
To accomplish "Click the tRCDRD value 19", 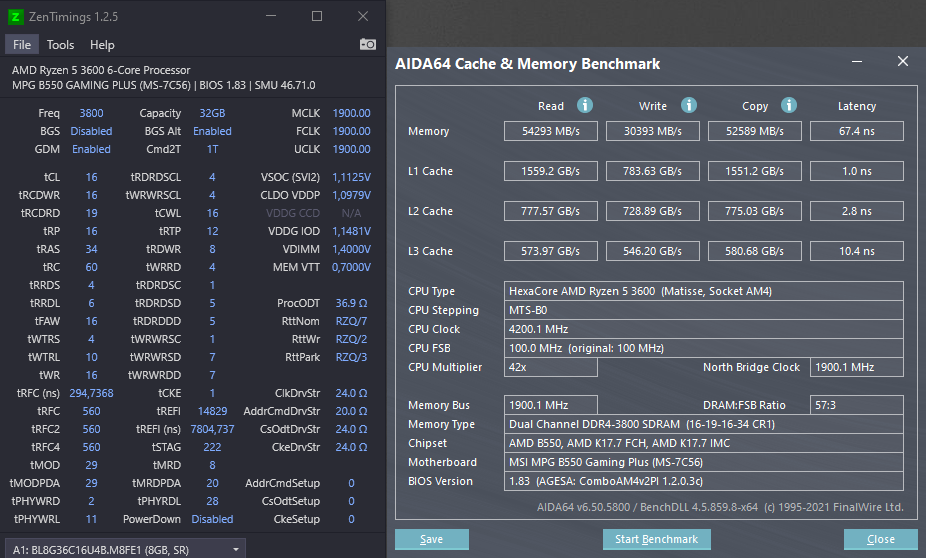I will (91, 213).
